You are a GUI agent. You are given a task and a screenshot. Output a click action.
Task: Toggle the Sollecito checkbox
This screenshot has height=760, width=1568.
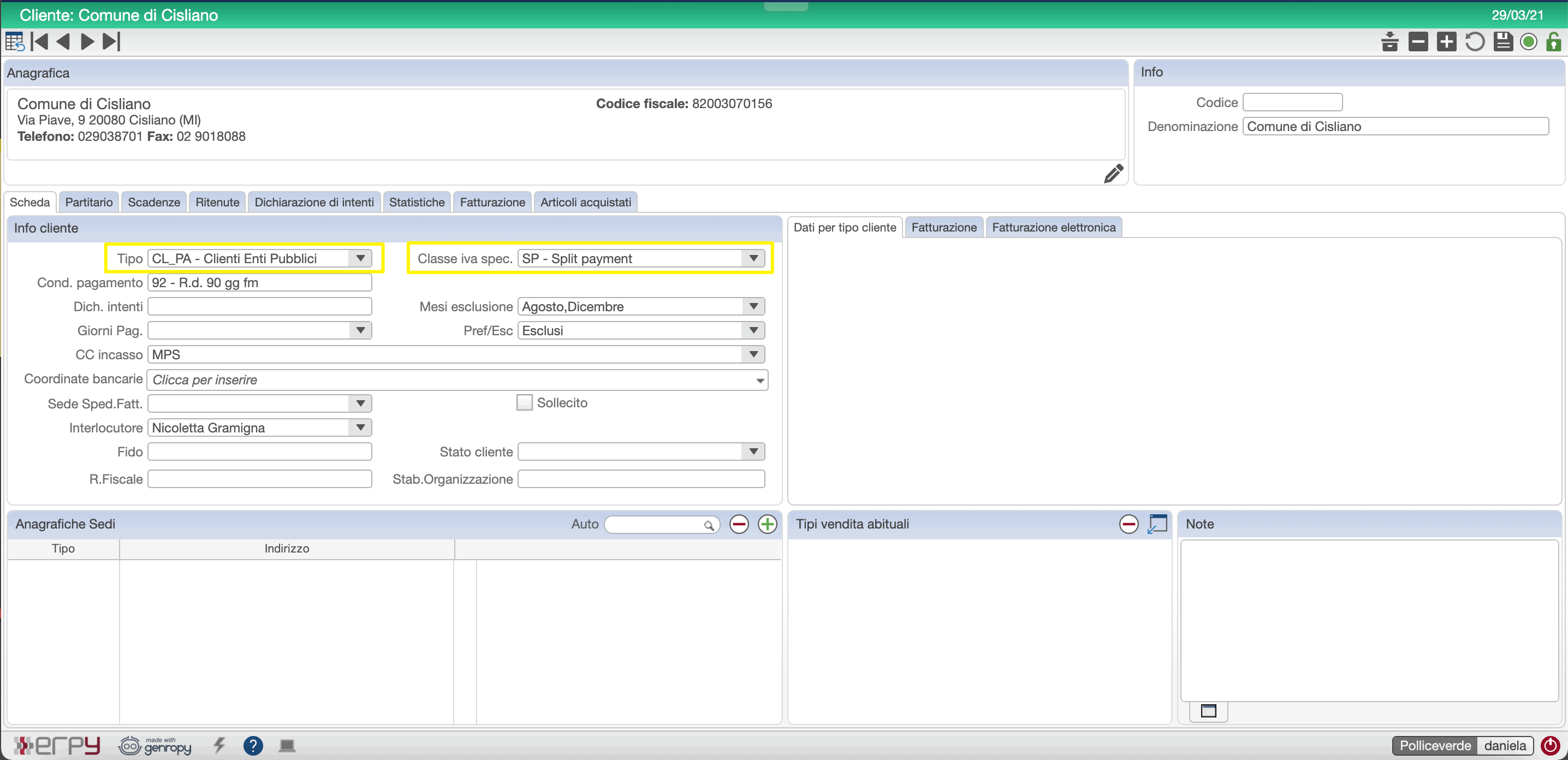pos(524,403)
